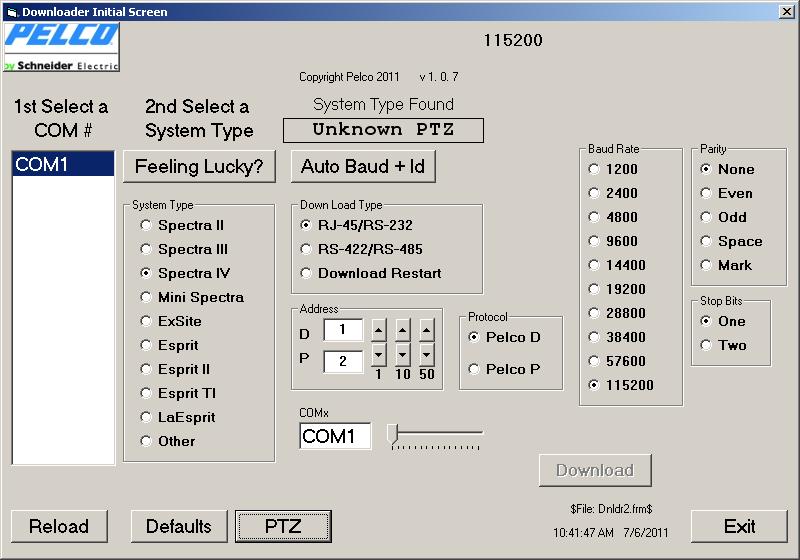Set parity to None
The width and height of the screenshot is (800, 560).
[x=728, y=169]
